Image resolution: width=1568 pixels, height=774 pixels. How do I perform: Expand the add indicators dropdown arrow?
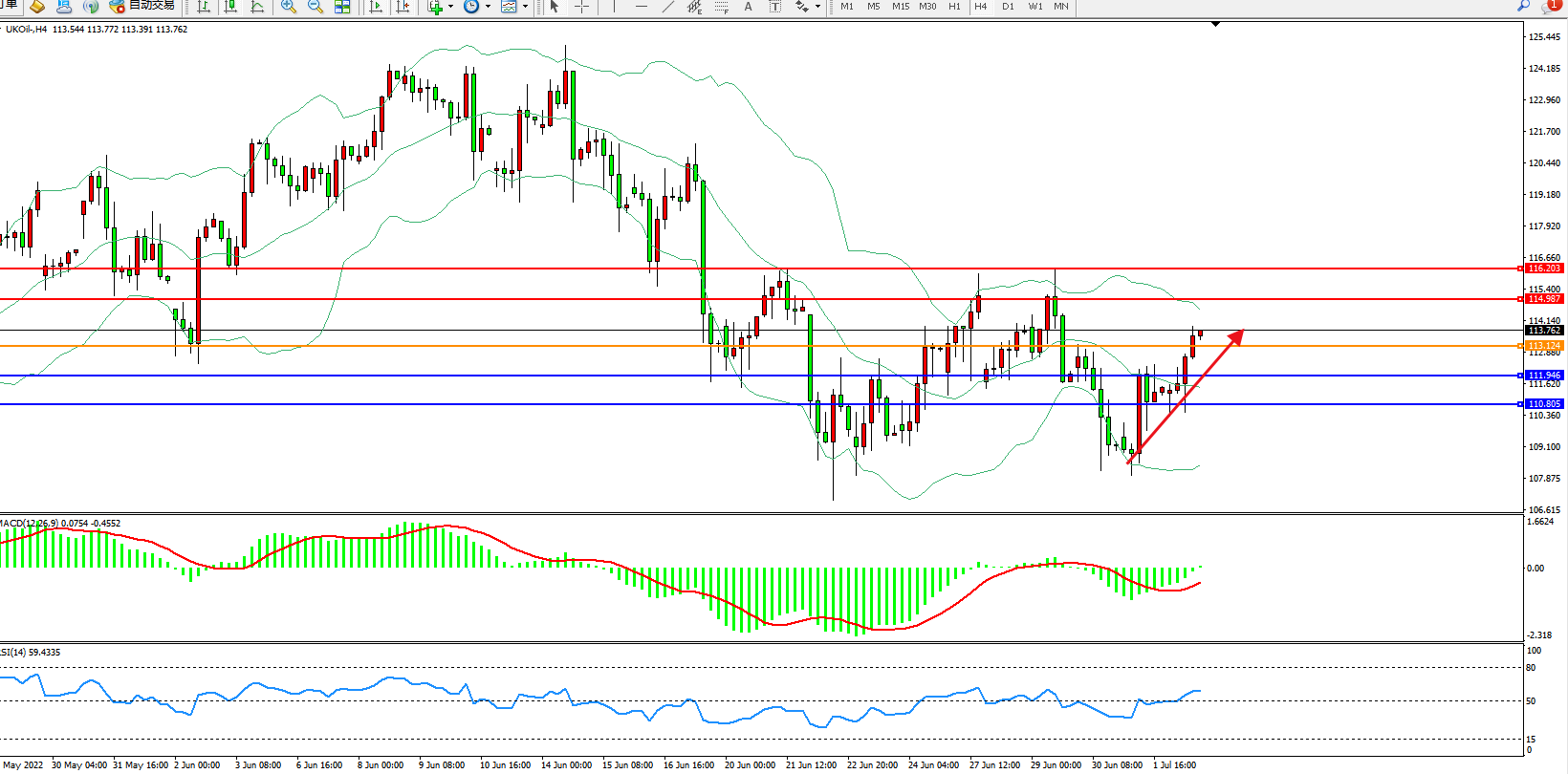pos(451,7)
